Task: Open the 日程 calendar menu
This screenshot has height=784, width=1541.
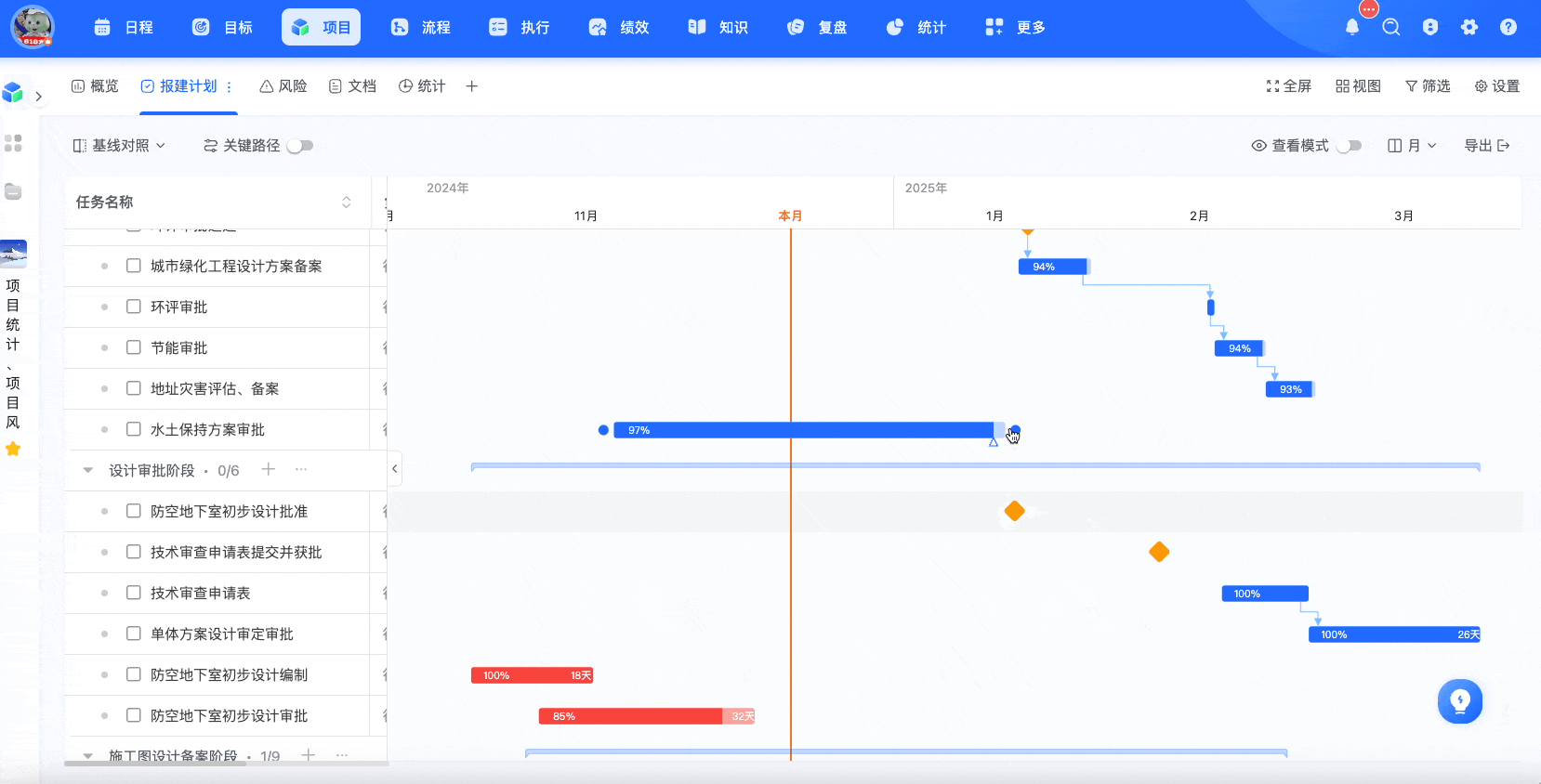Action: 124,28
